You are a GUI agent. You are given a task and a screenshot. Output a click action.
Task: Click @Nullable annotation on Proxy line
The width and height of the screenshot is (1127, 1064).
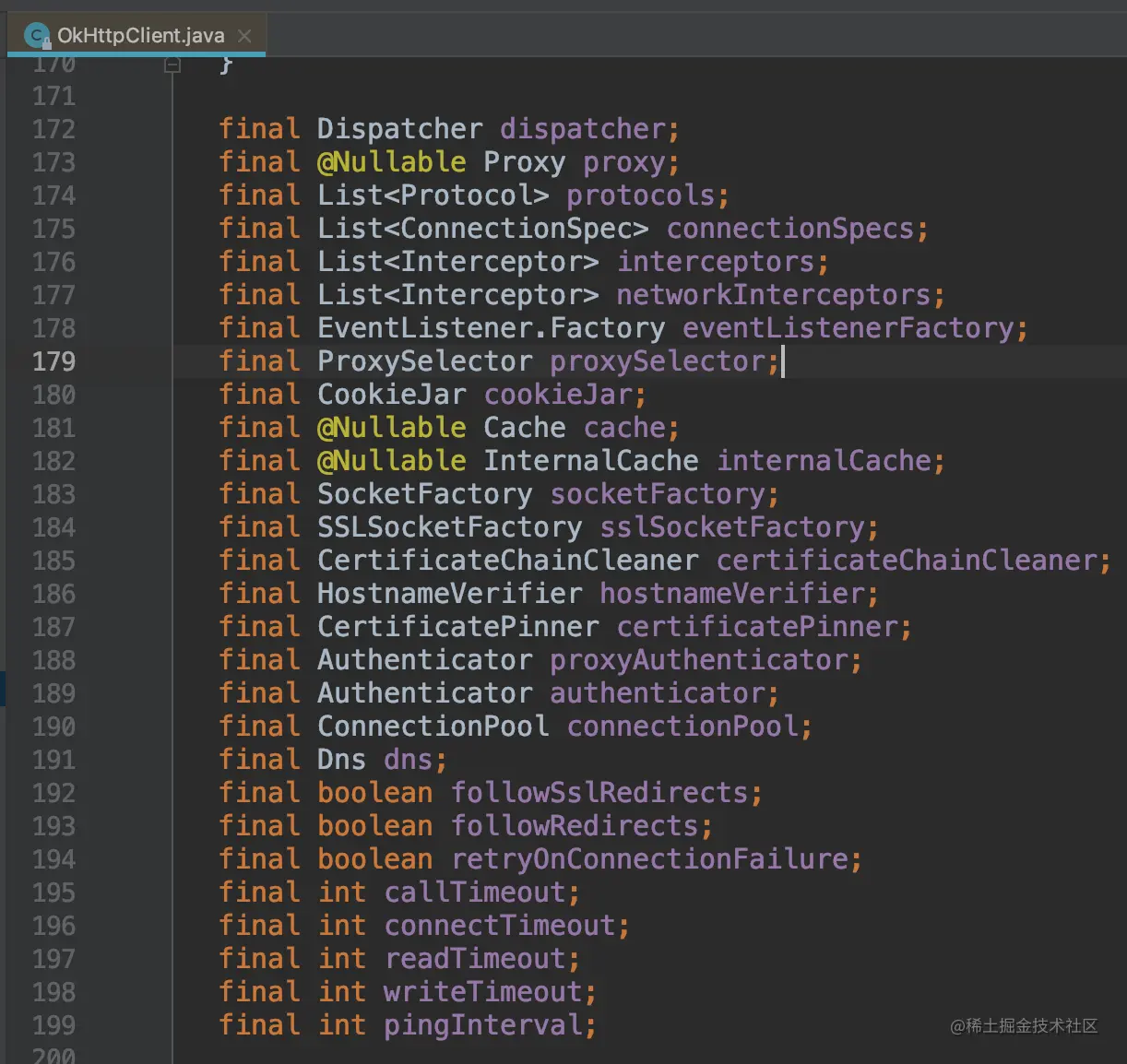click(x=392, y=162)
